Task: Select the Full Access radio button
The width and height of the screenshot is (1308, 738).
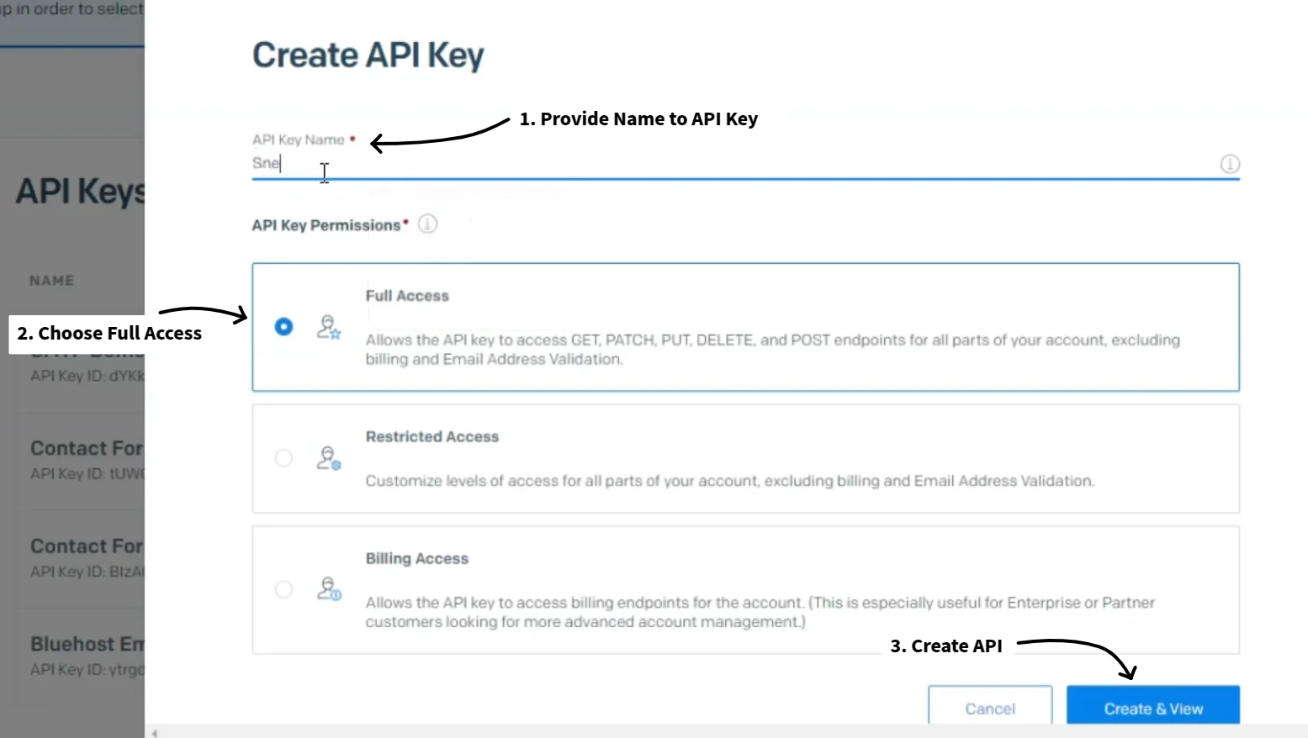Action: [x=284, y=326]
